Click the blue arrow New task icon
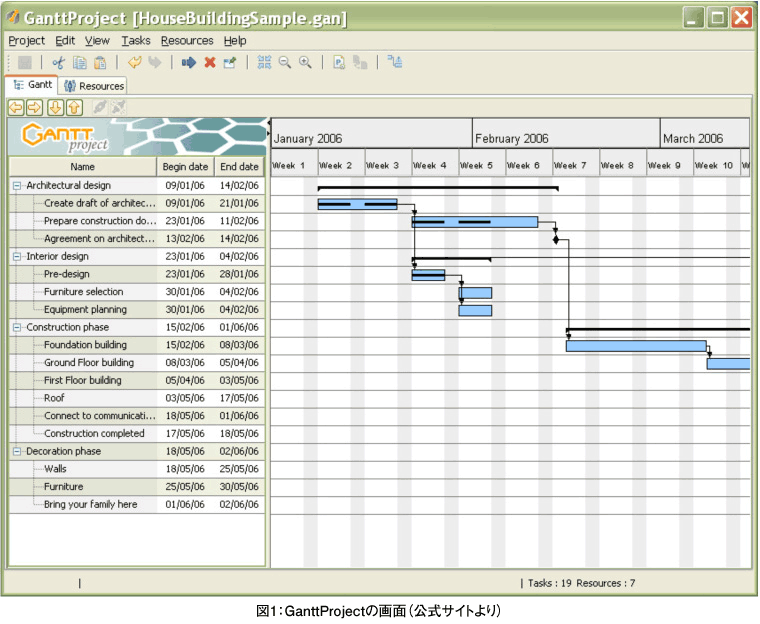 (x=189, y=62)
